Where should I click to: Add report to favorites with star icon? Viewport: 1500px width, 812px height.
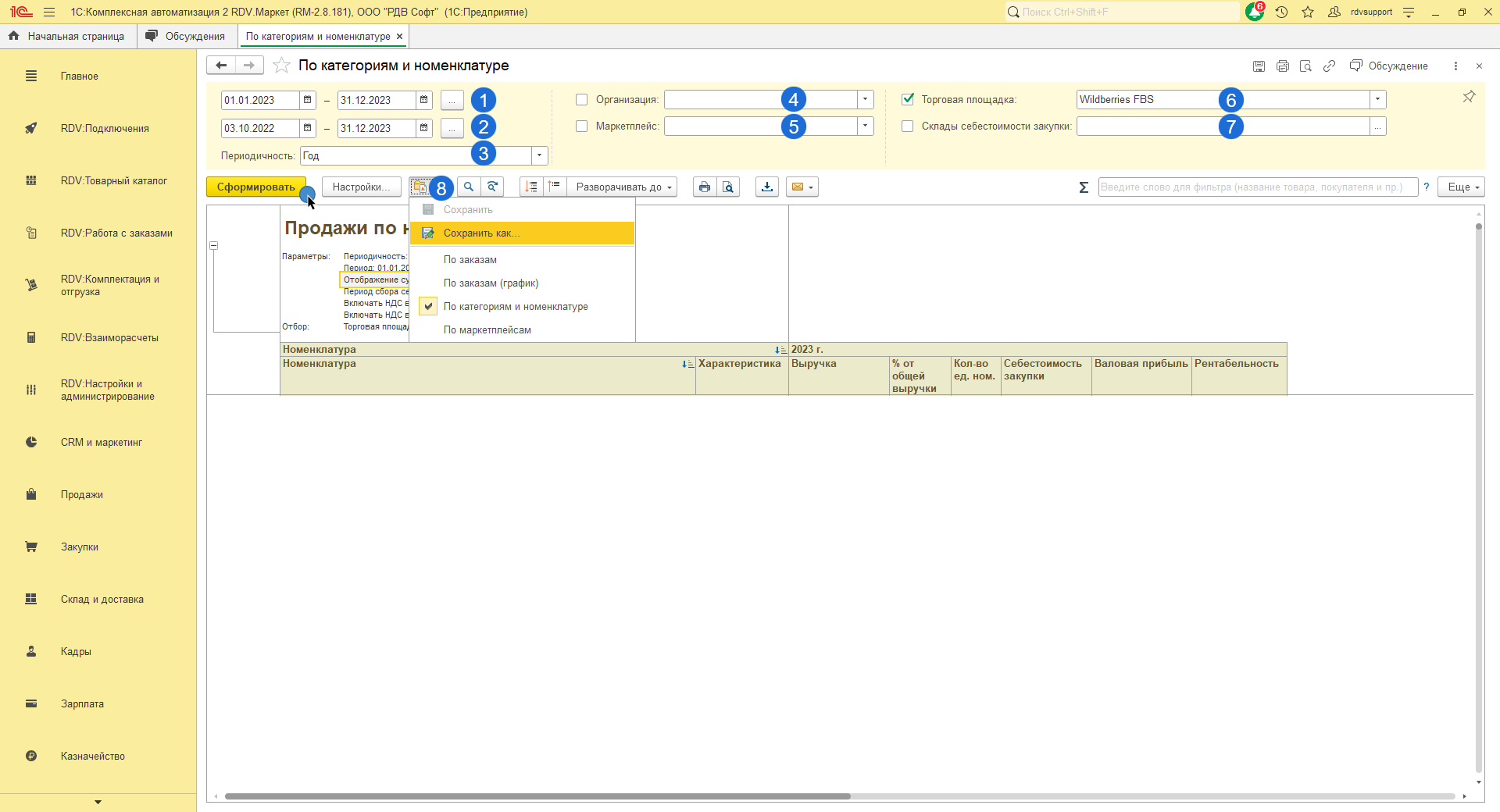pyautogui.click(x=281, y=66)
